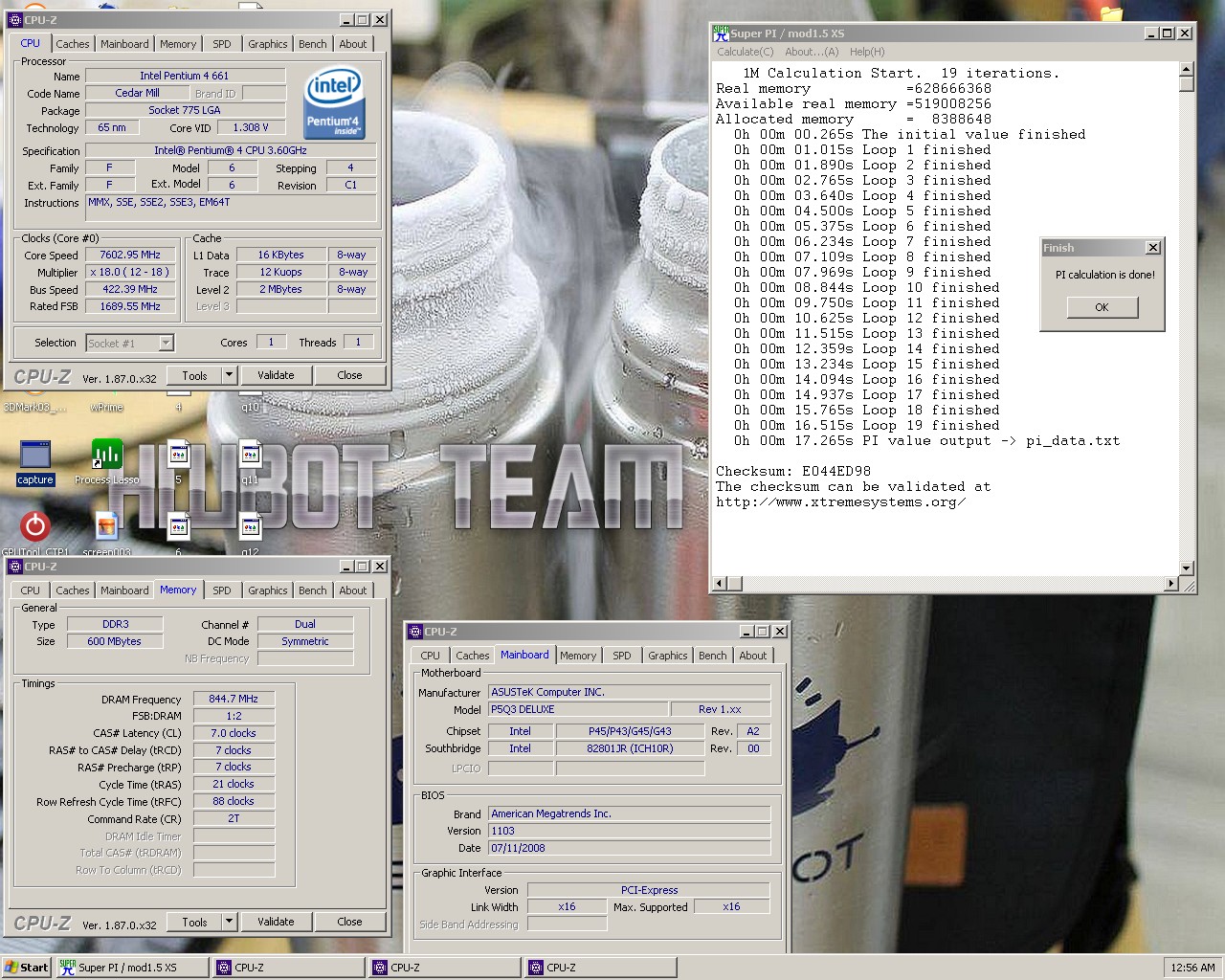Screen dimensions: 1225x980
Task: Click the Intel Pentium 4 inside logo
Action: coord(333,101)
